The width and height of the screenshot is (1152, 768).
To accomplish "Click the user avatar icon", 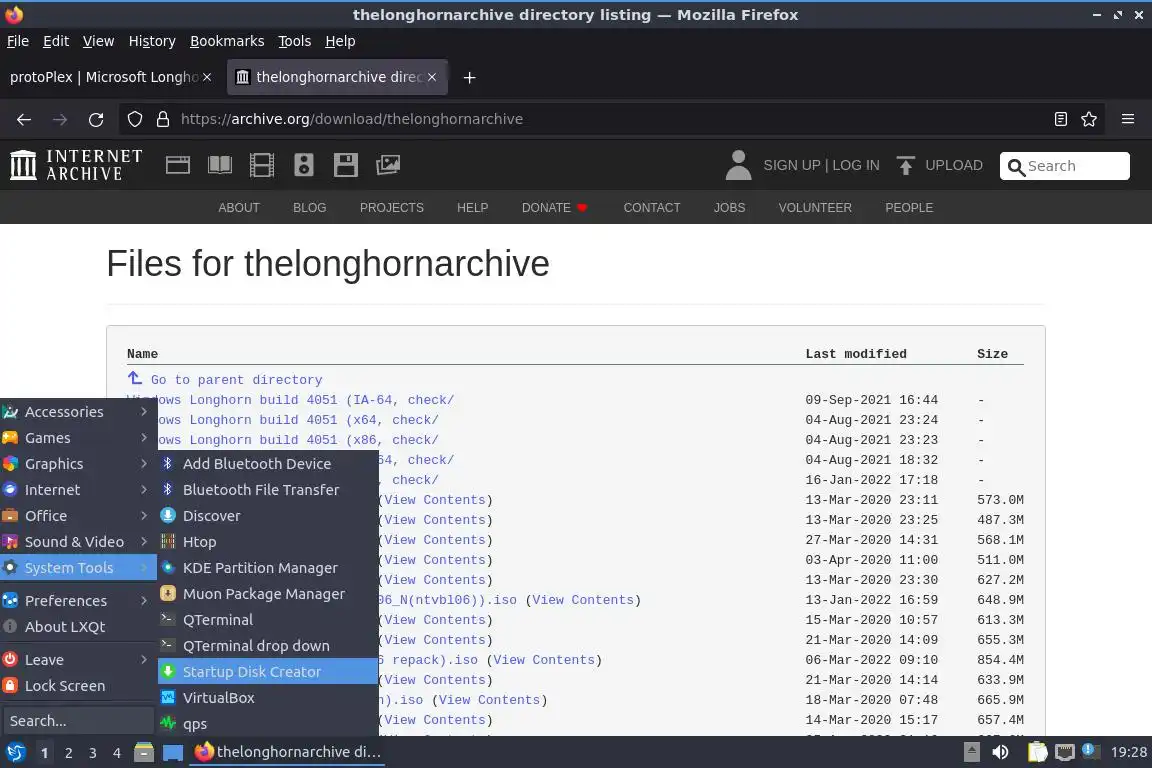I will [738, 165].
